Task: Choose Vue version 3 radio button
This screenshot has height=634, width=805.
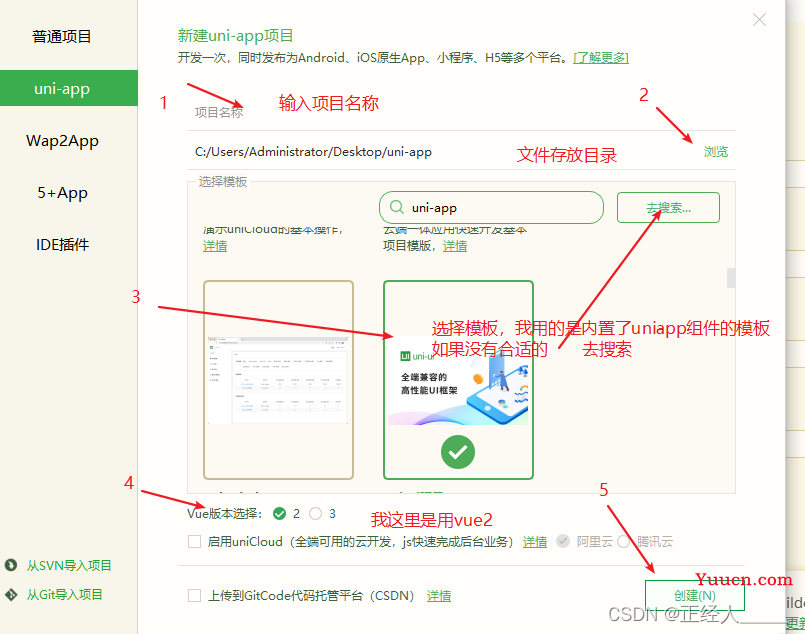Action: [316, 513]
